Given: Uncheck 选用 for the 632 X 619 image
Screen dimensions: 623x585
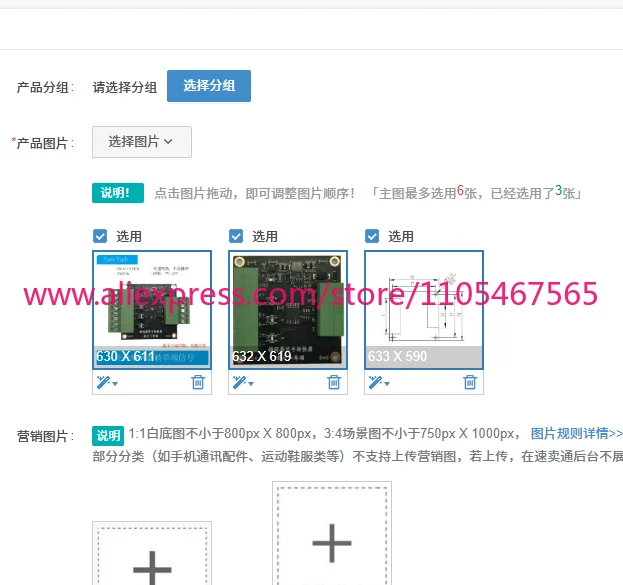Looking at the screenshot, I should (x=236, y=236).
